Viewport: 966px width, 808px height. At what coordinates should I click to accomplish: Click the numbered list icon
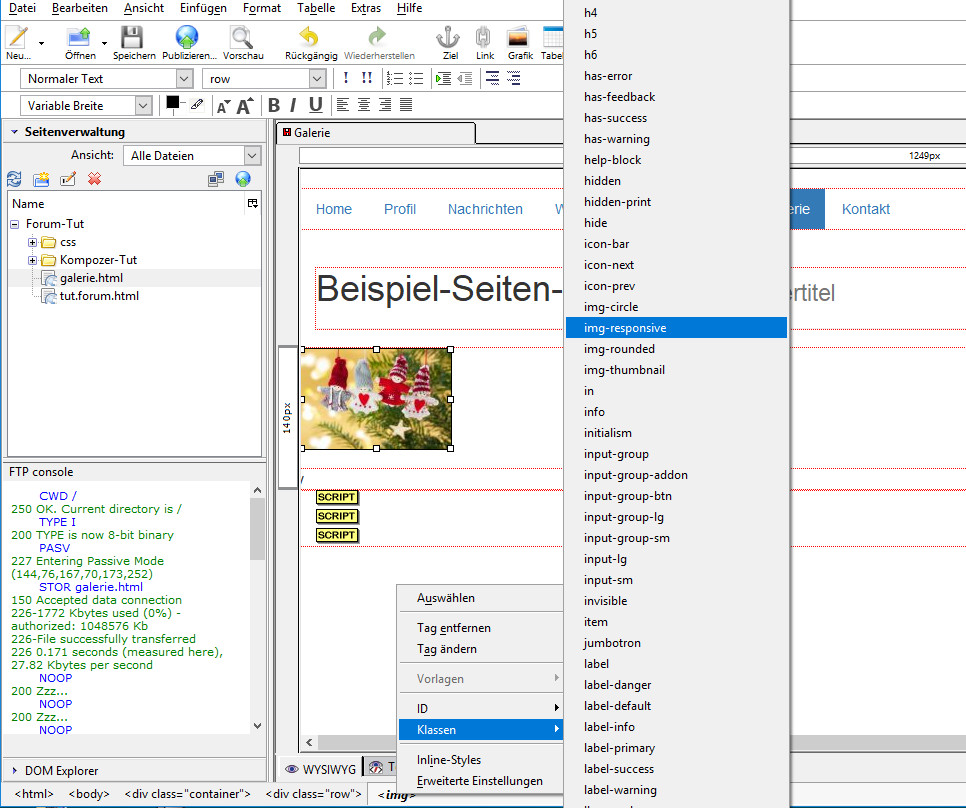coord(395,78)
